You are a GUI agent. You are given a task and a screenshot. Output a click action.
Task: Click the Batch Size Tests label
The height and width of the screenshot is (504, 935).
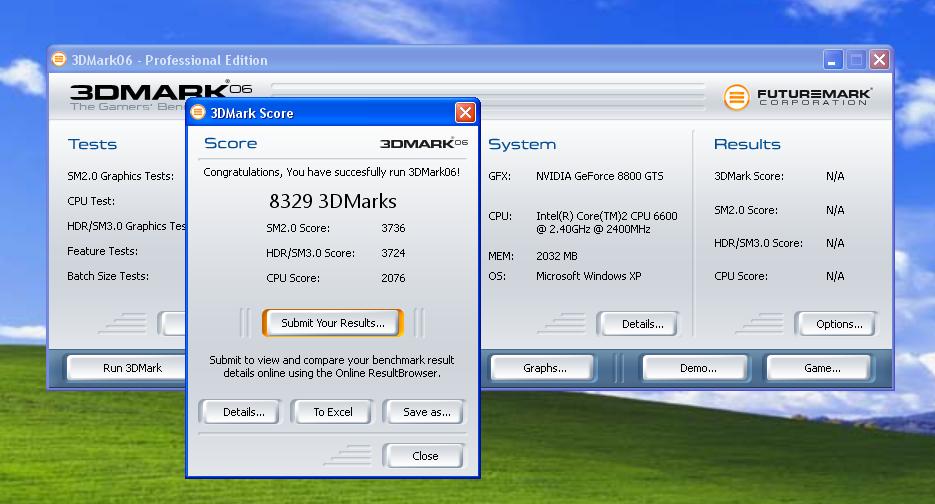click(108, 276)
